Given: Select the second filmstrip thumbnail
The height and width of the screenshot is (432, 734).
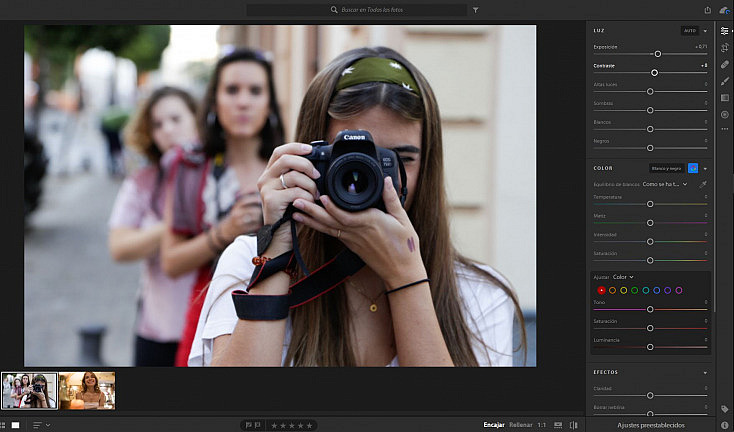Looking at the screenshot, I should pyautogui.click(x=87, y=391).
